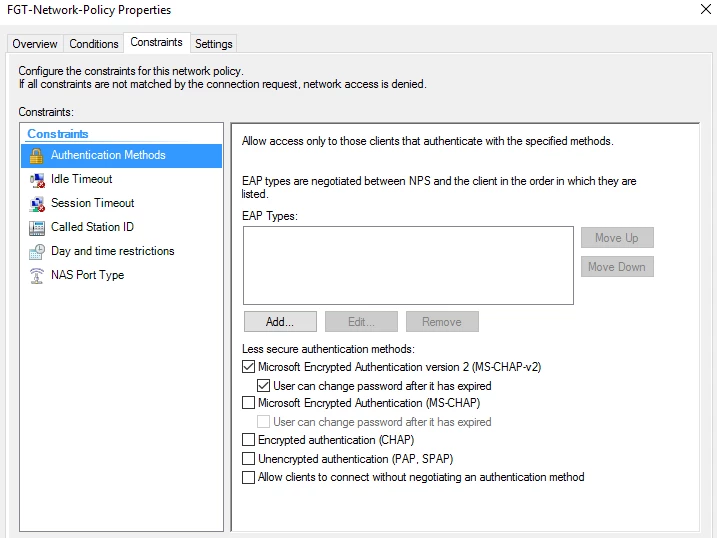This screenshot has height=538, width=717.
Task: Click the Session Timeout icon
Action: tap(37, 204)
